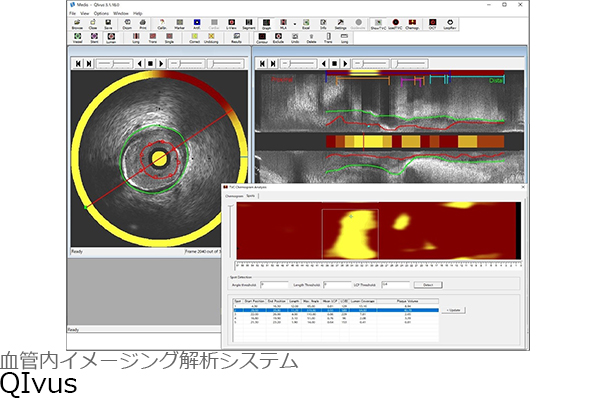Click the Artif. toolbar icon
This screenshot has width=600, height=400.
tap(197, 24)
